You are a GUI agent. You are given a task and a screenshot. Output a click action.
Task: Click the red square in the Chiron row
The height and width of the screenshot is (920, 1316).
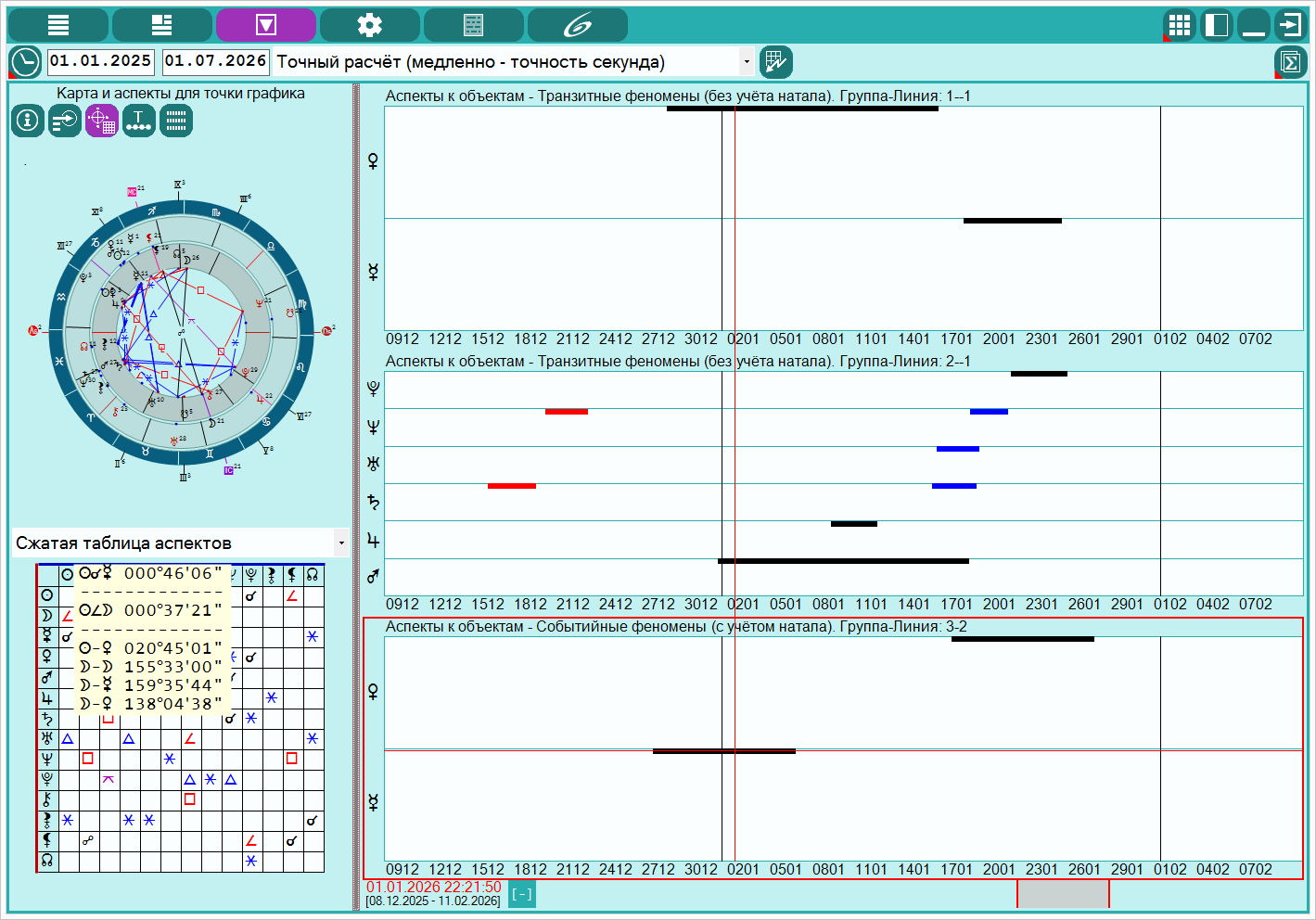[189, 799]
